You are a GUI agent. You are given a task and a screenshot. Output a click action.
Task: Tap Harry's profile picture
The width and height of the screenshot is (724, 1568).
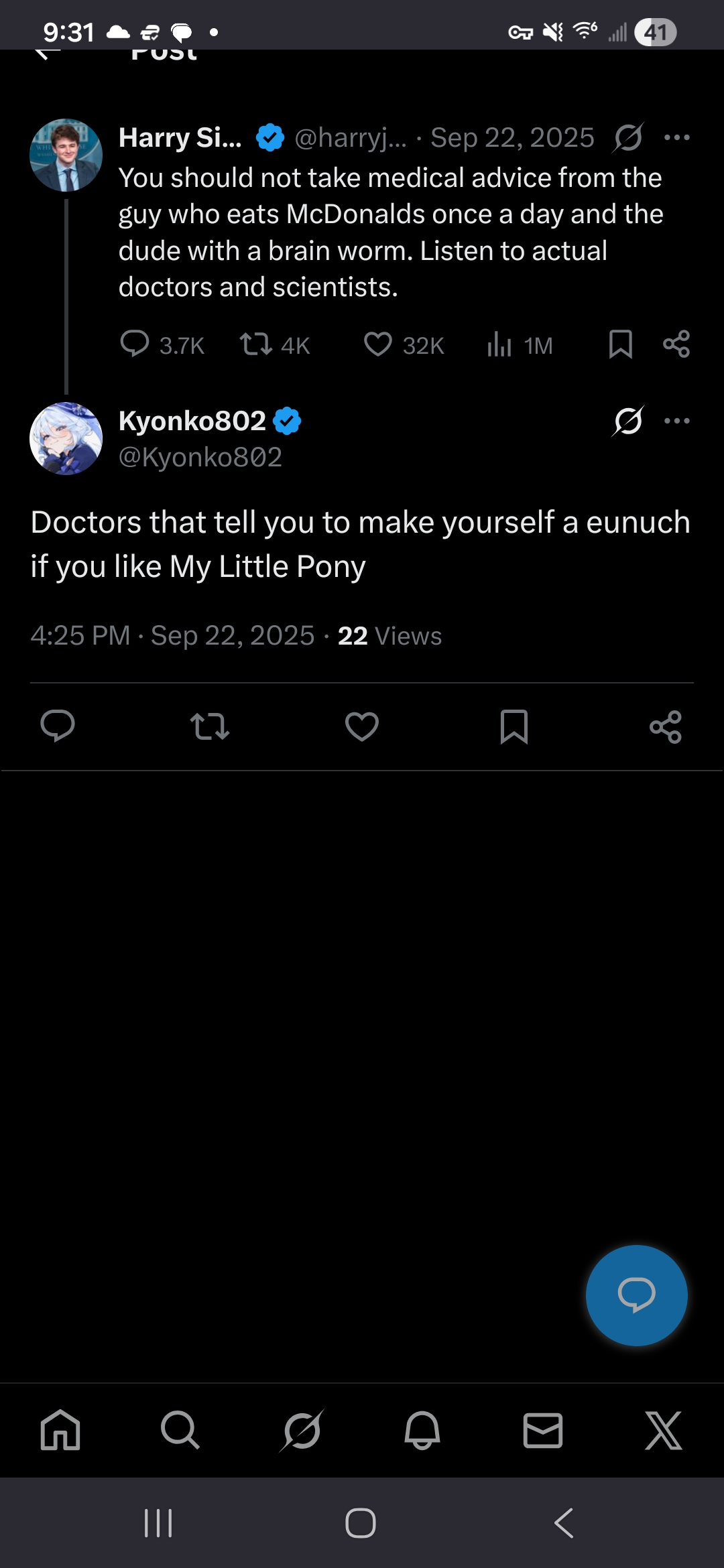[x=66, y=155]
